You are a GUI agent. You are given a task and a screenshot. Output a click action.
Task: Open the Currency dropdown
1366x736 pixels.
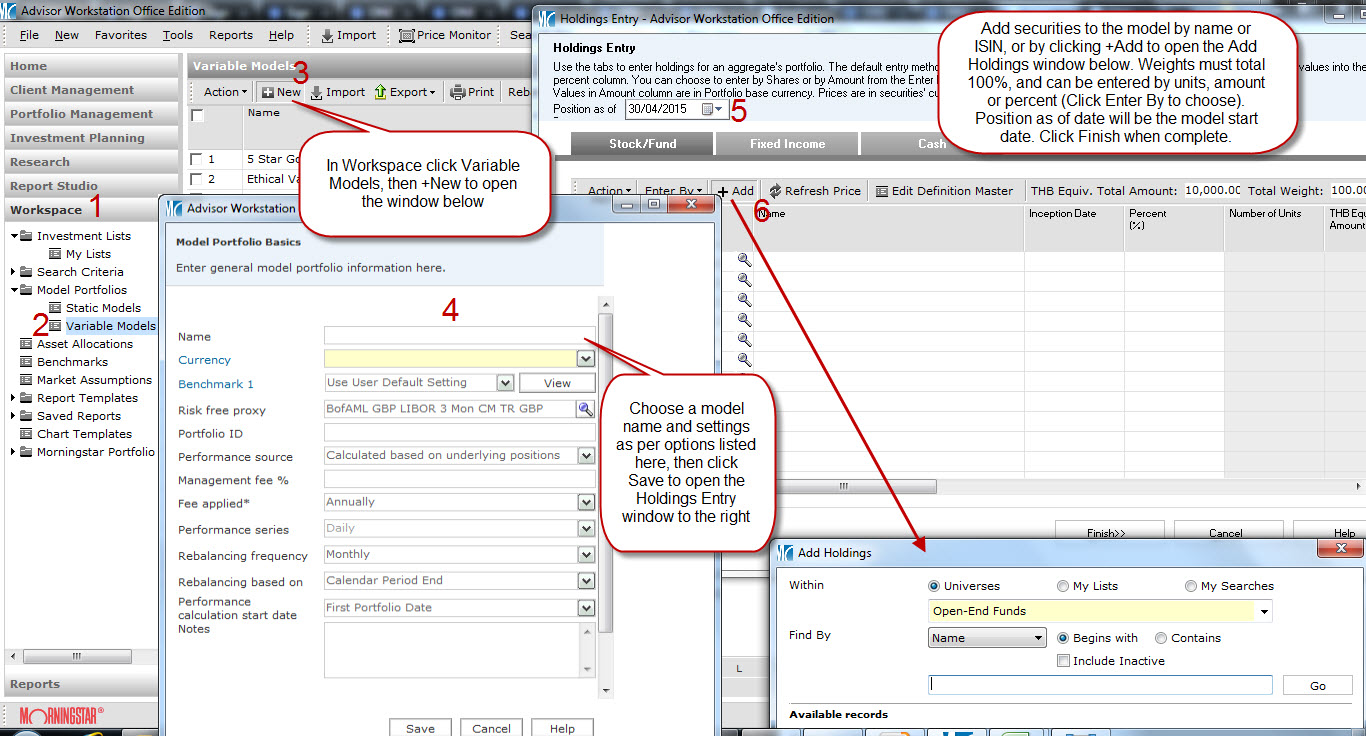click(x=585, y=359)
